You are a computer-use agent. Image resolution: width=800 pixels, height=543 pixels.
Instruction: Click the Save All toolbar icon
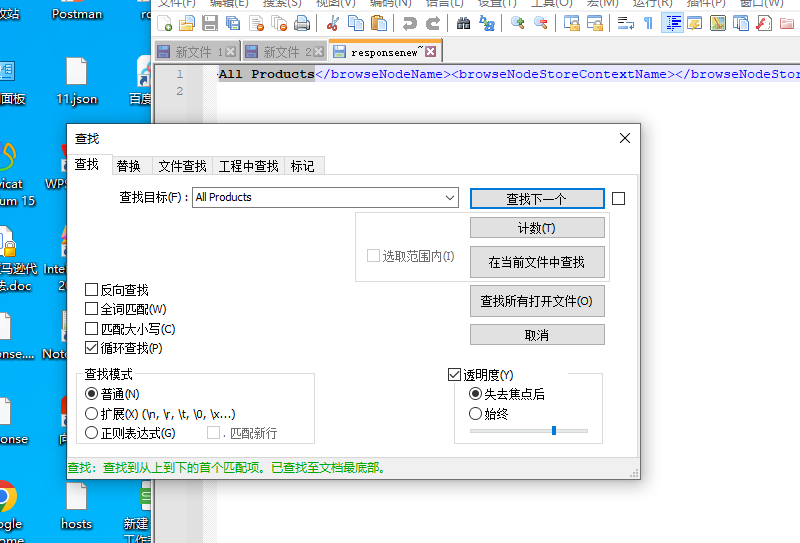click(233, 23)
